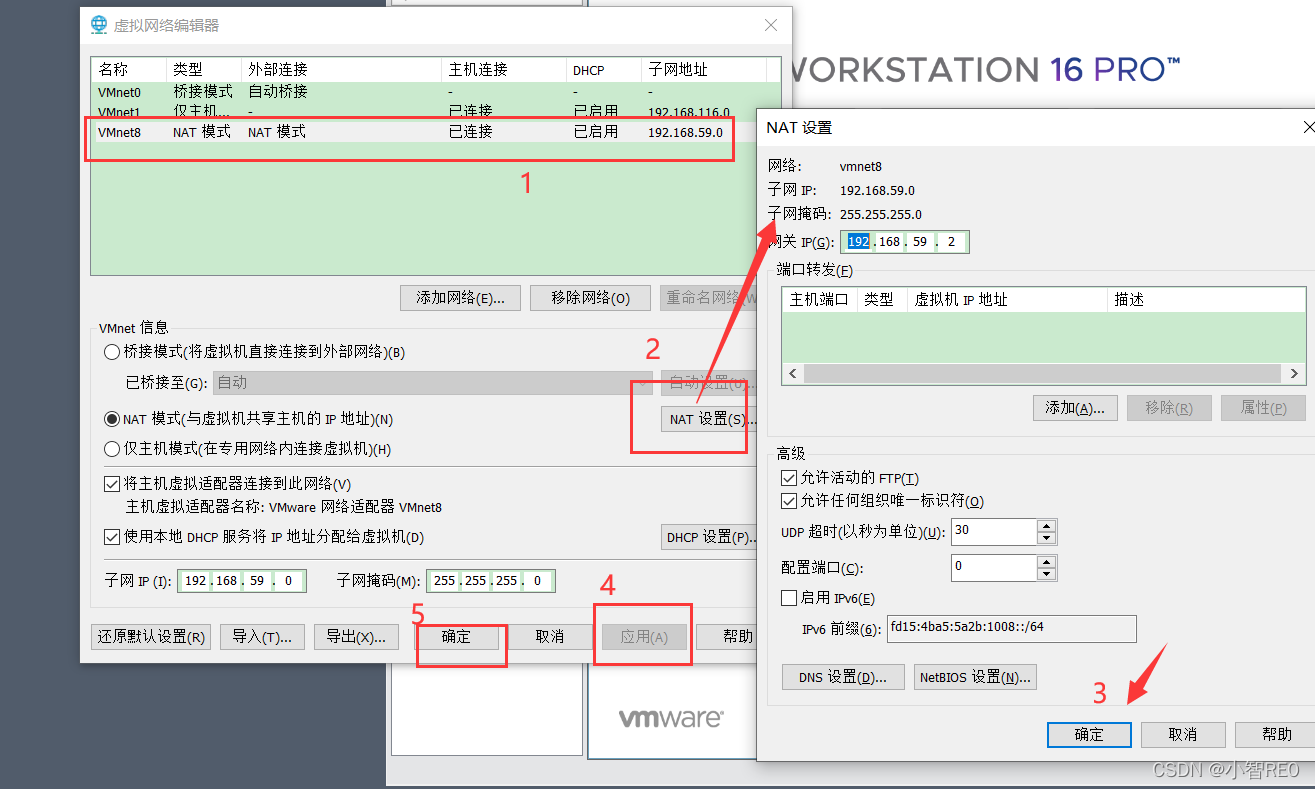Click the virtual network editor globe icon

99,25
